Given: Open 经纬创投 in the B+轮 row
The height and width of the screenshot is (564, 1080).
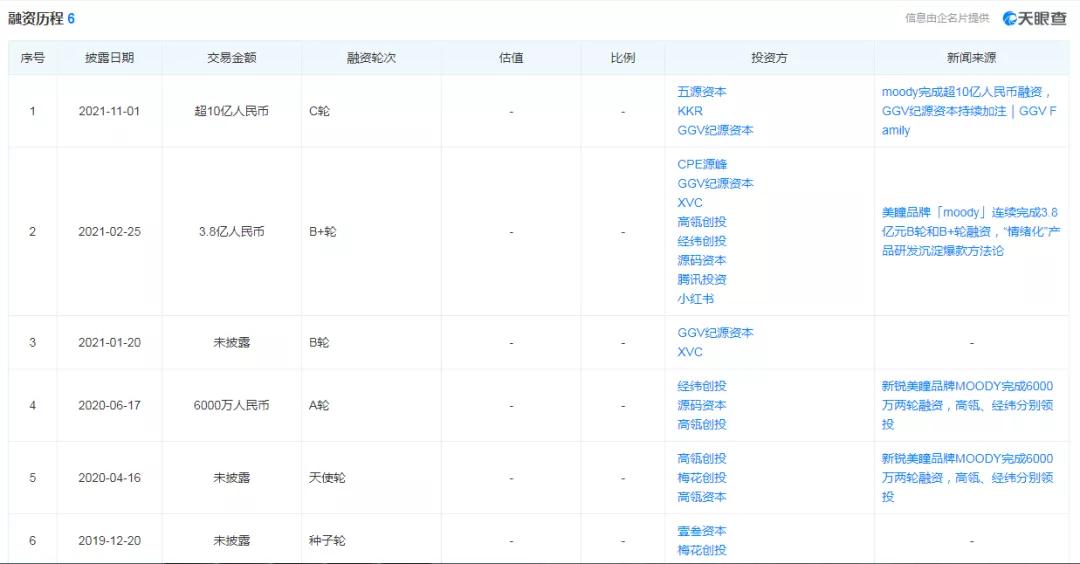Looking at the screenshot, I should [x=701, y=241].
